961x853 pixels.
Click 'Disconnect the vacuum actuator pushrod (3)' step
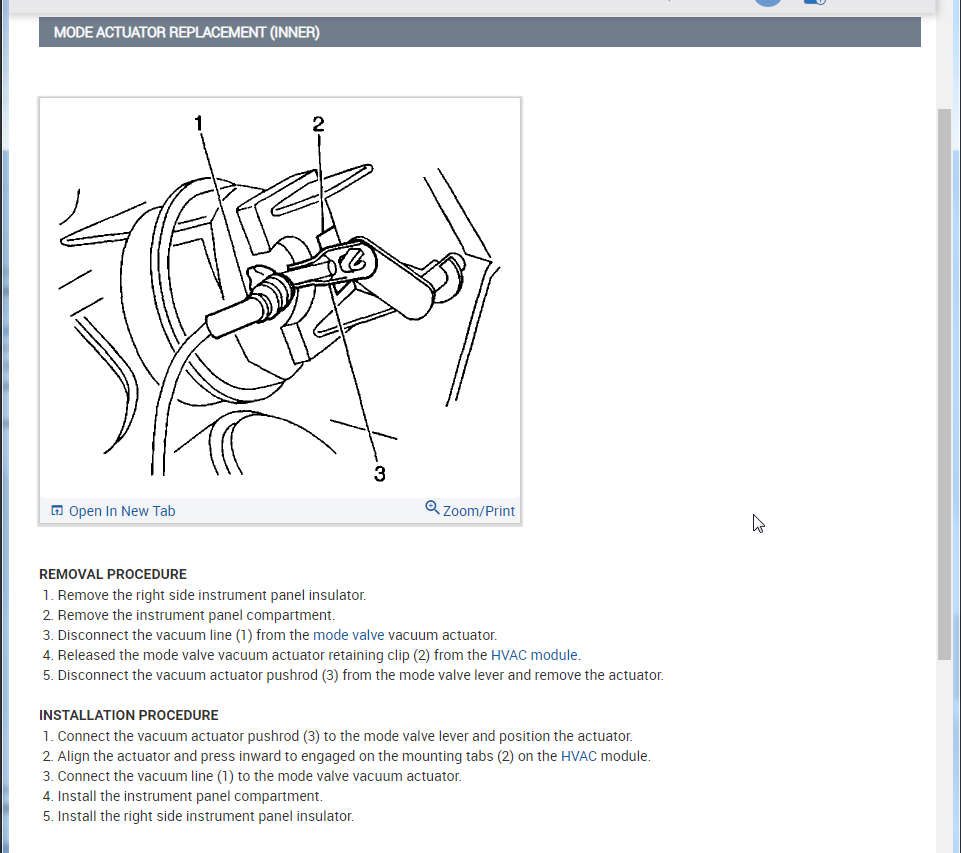[360, 675]
